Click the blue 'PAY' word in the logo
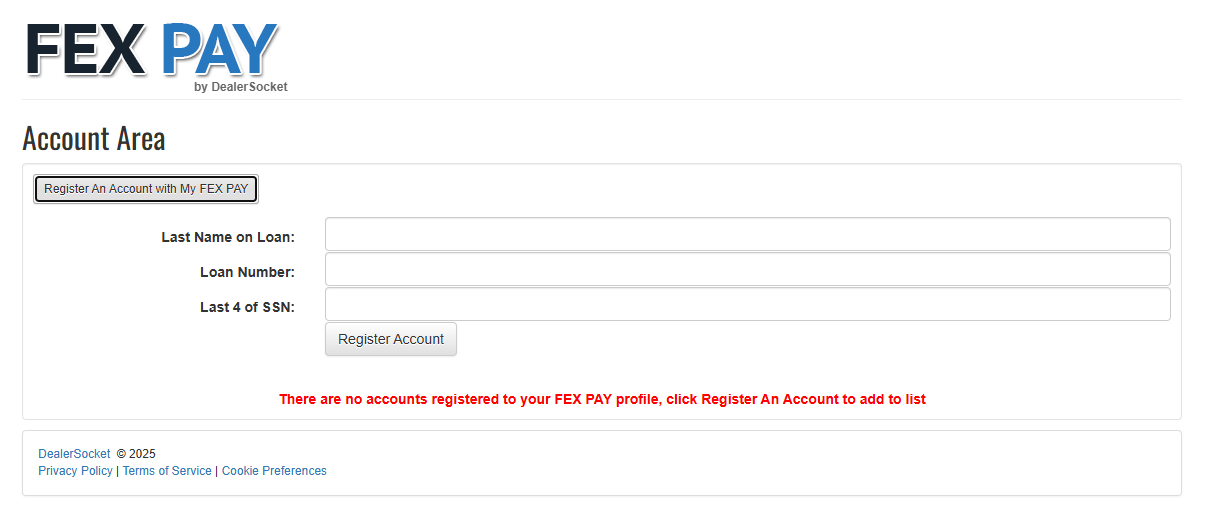The image size is (1229, 525). click(219, 49)
